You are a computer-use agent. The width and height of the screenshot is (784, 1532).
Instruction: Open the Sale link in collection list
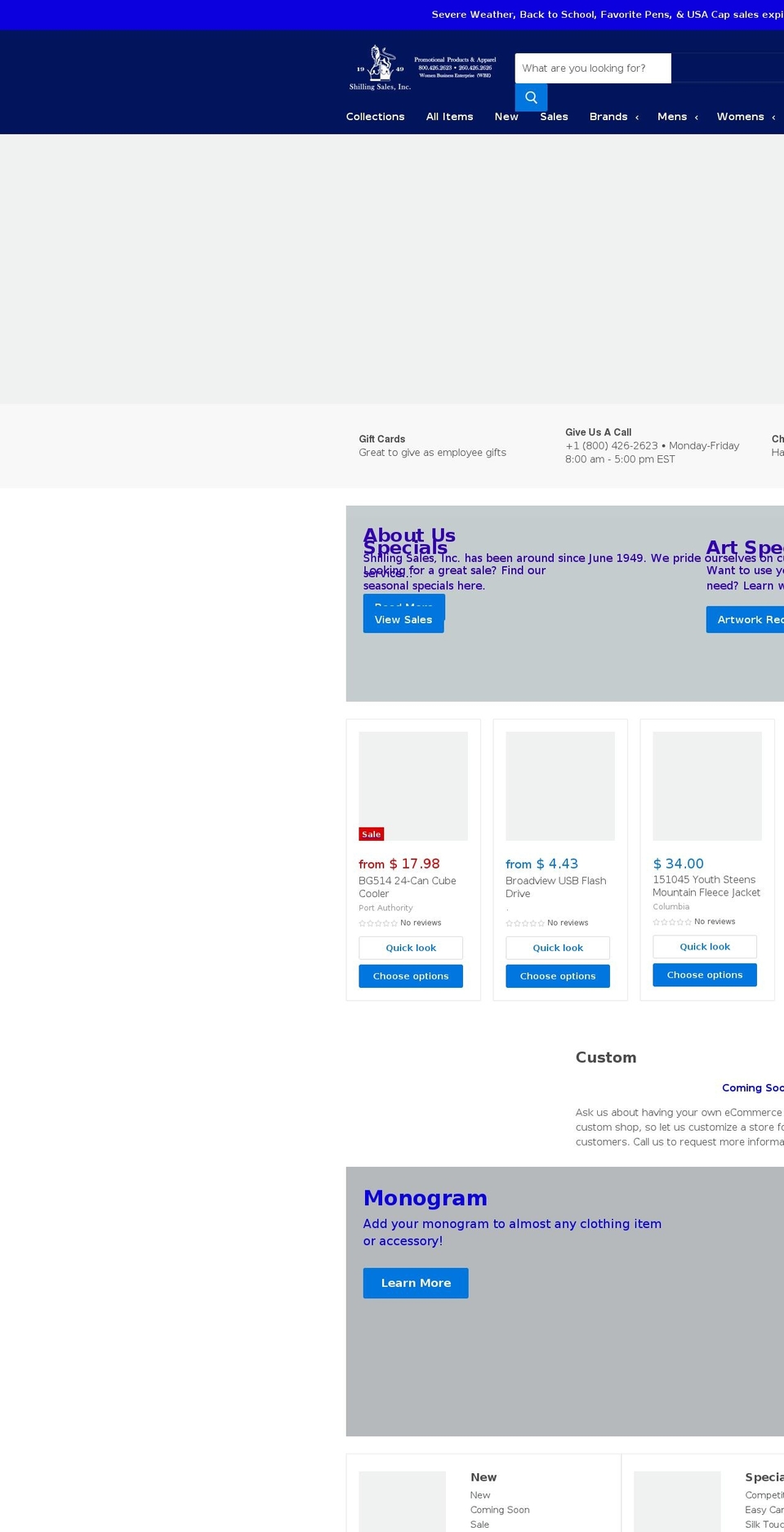click(480, 1525)
